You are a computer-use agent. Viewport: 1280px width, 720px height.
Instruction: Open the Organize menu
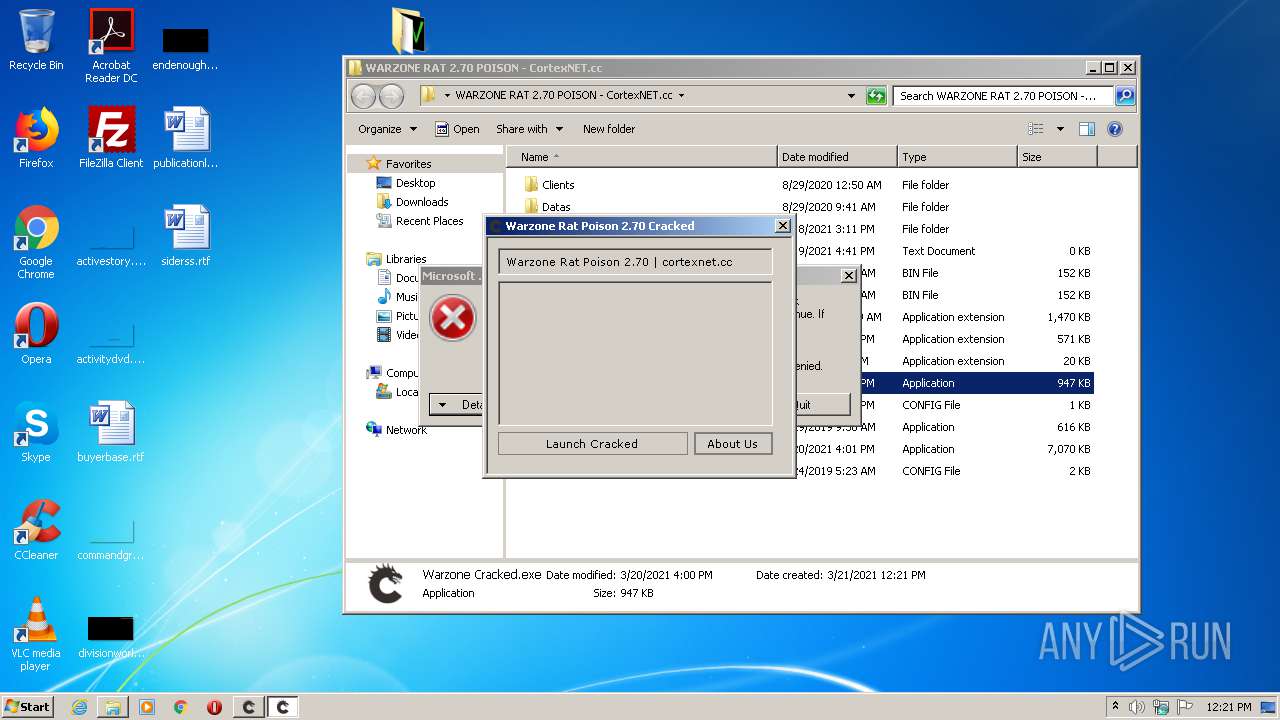387,129
